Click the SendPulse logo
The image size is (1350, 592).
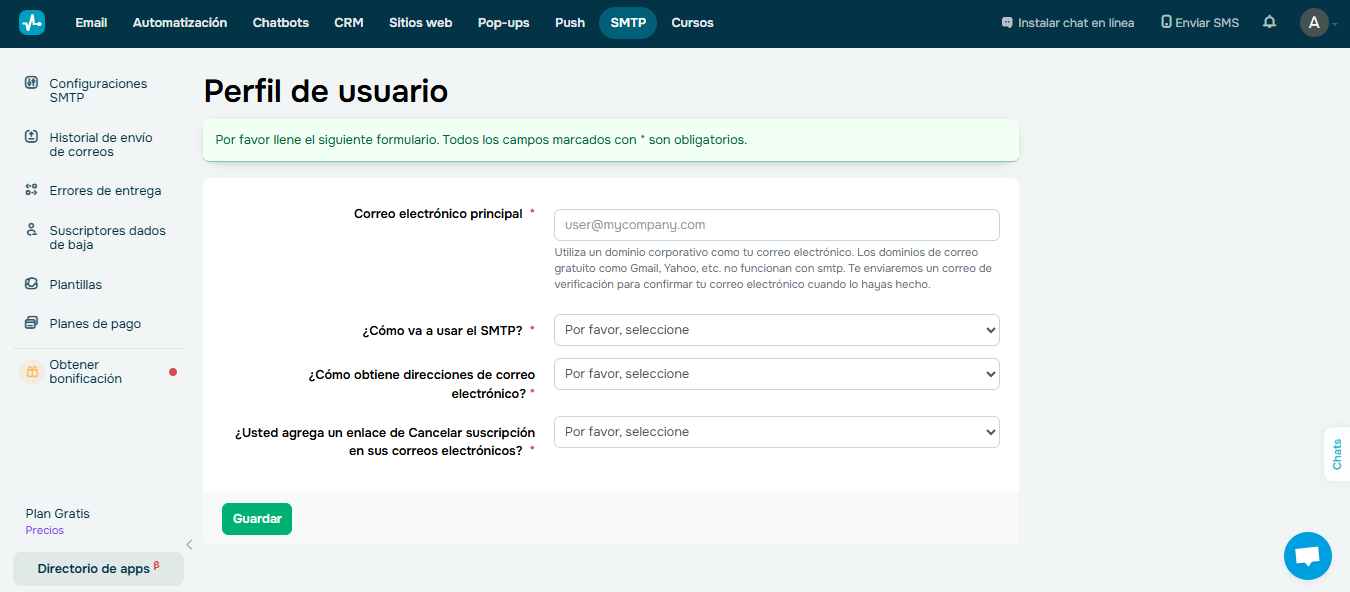click(31, 21)
